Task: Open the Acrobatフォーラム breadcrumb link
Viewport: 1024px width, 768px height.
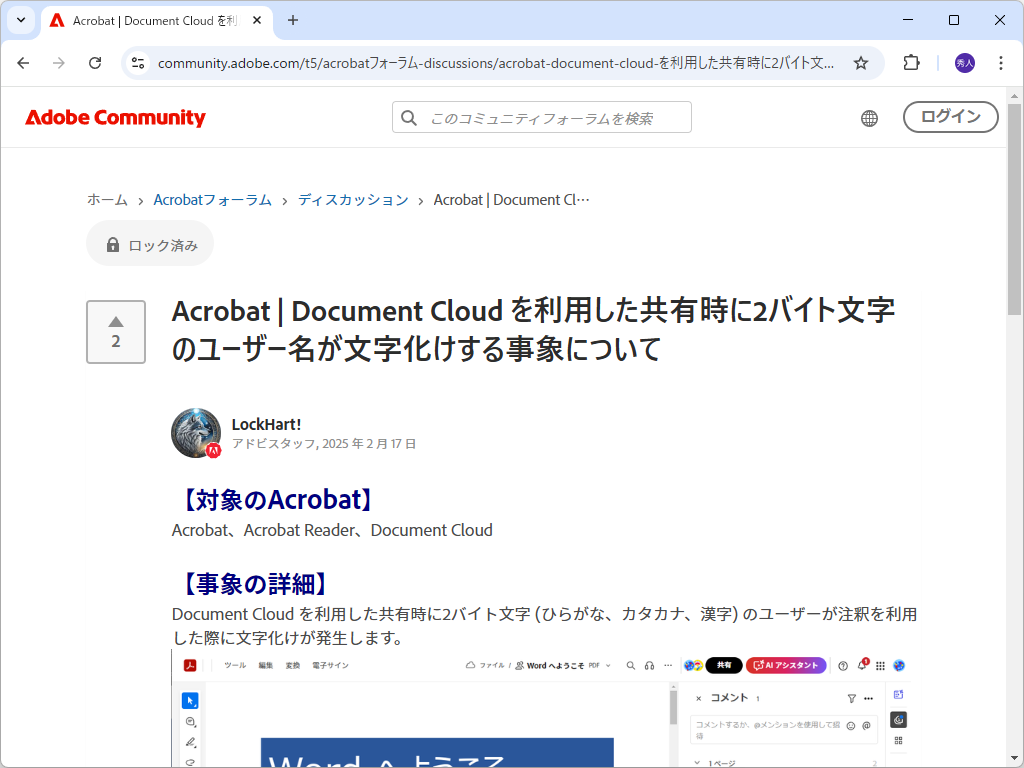Action: coord(213,199)
